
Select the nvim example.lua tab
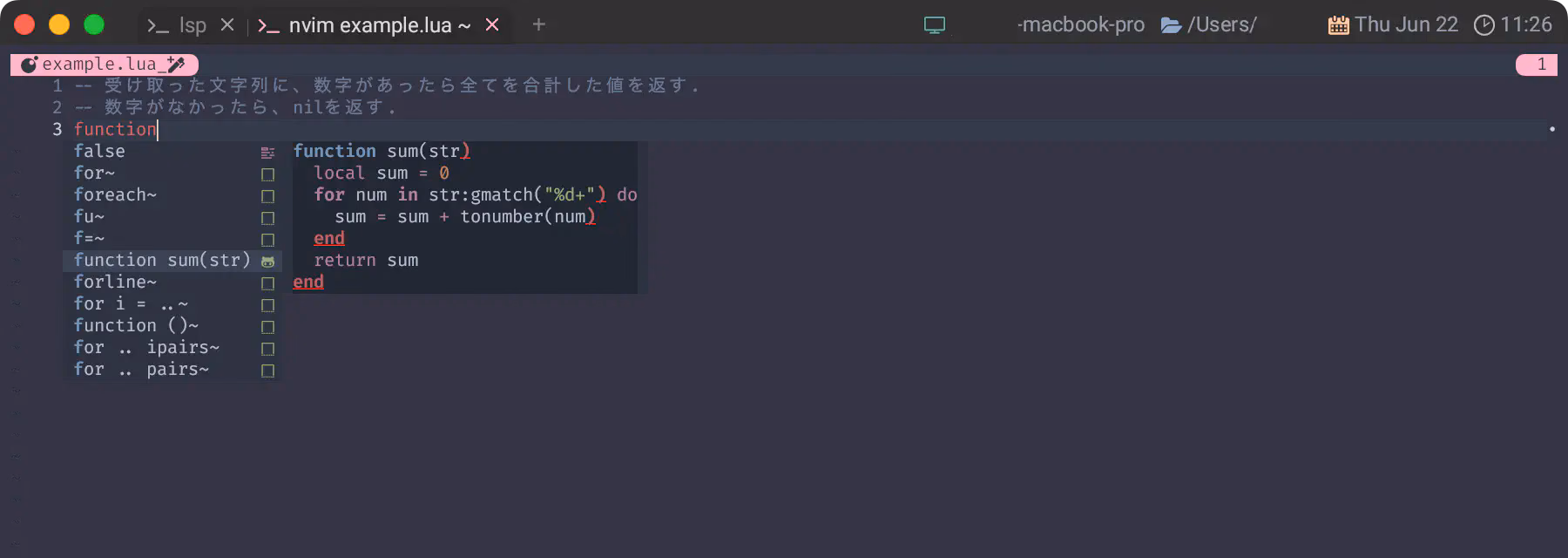coord(380,25)
